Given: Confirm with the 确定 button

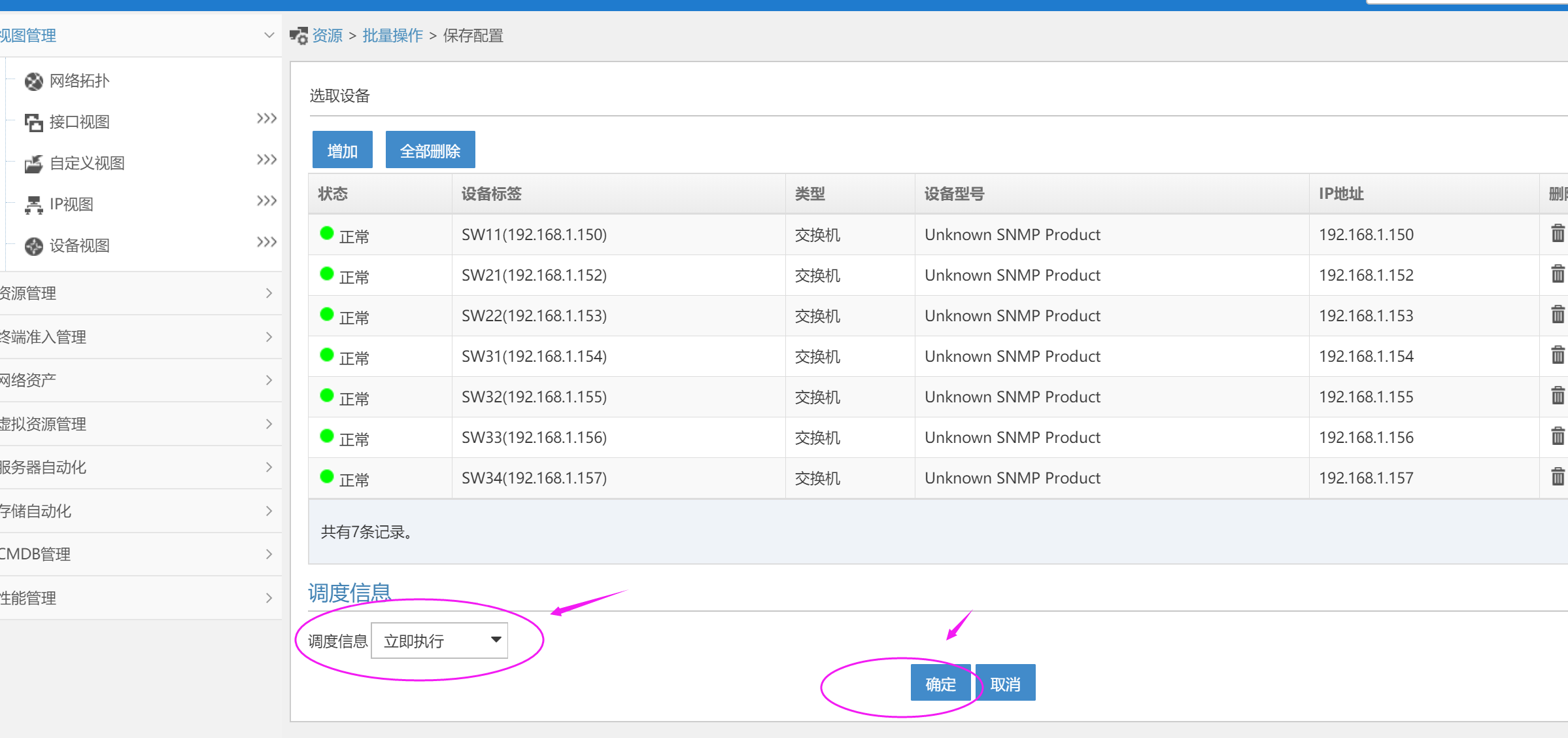Looking at the screenshot, I should 940,684.
